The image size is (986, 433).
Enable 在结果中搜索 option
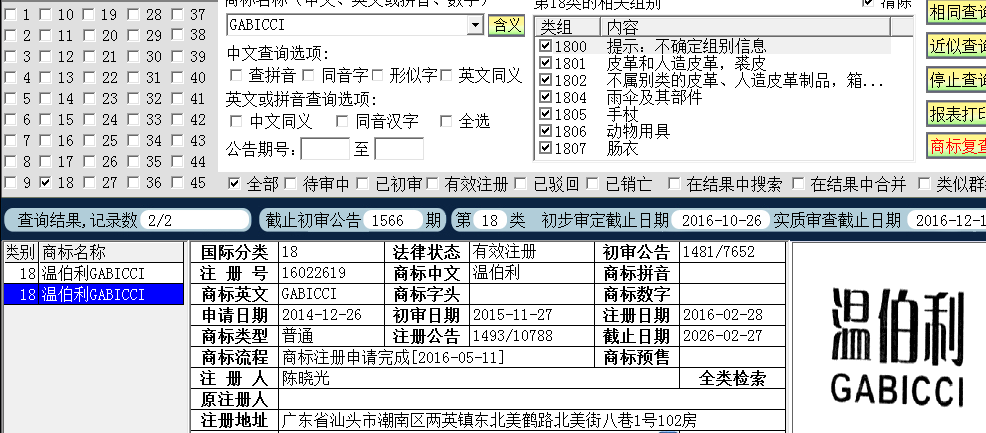[x=674, y=184]
